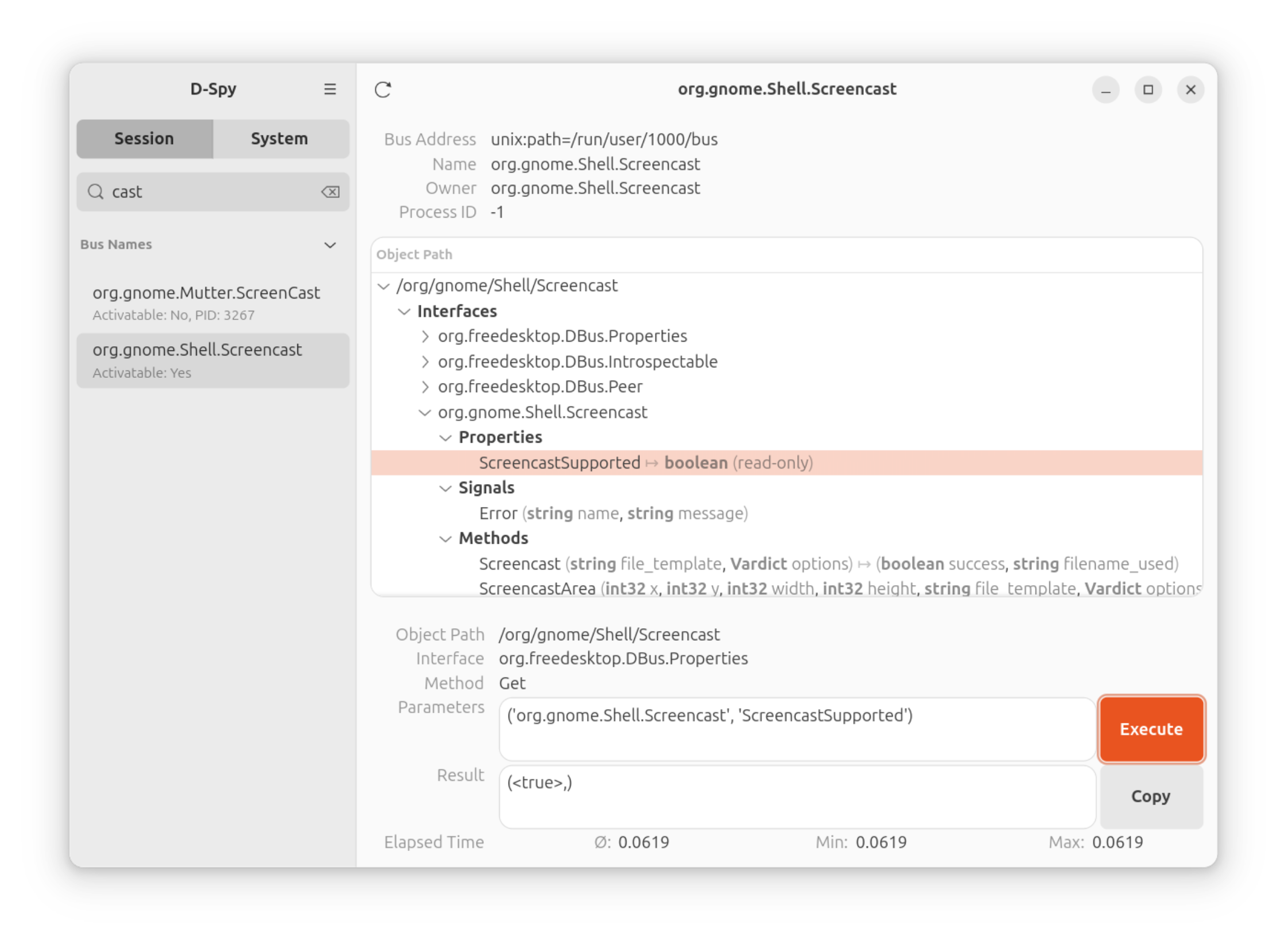The image size is (1288, 944).
Task: Click the average elapsed time Ø 0.0619
Action: click(x=643, y=842)
